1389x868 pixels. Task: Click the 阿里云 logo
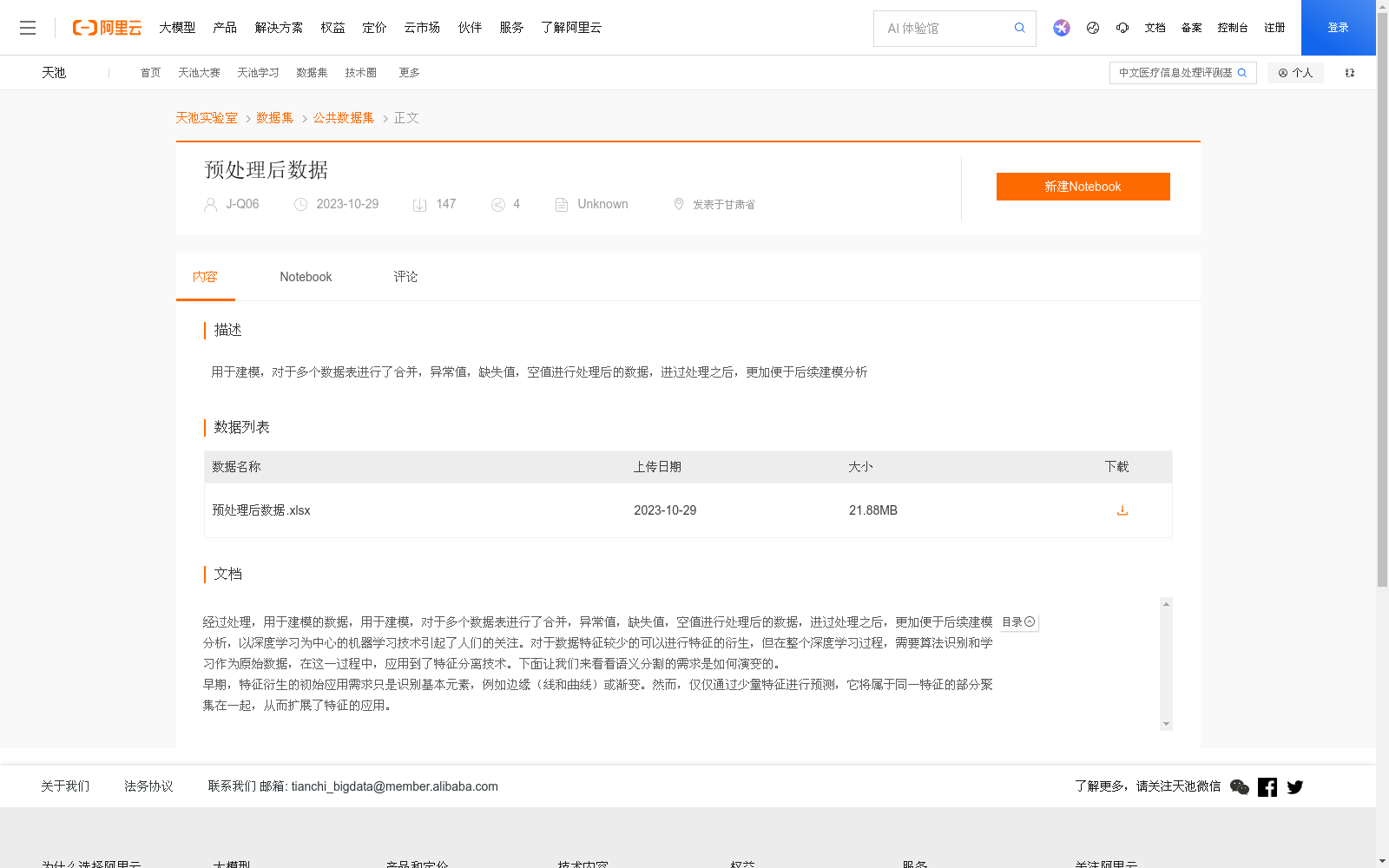click(107, 28)
